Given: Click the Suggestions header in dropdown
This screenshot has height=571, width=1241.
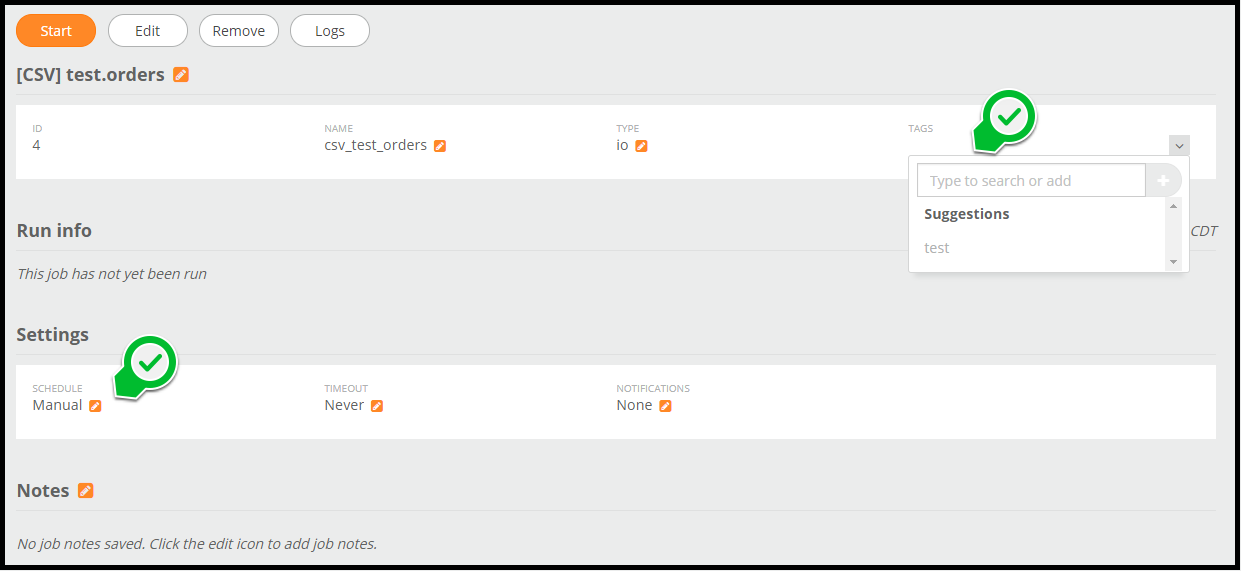Looking at the screenshot, I should pyautogui.click(x=967, y=214).
